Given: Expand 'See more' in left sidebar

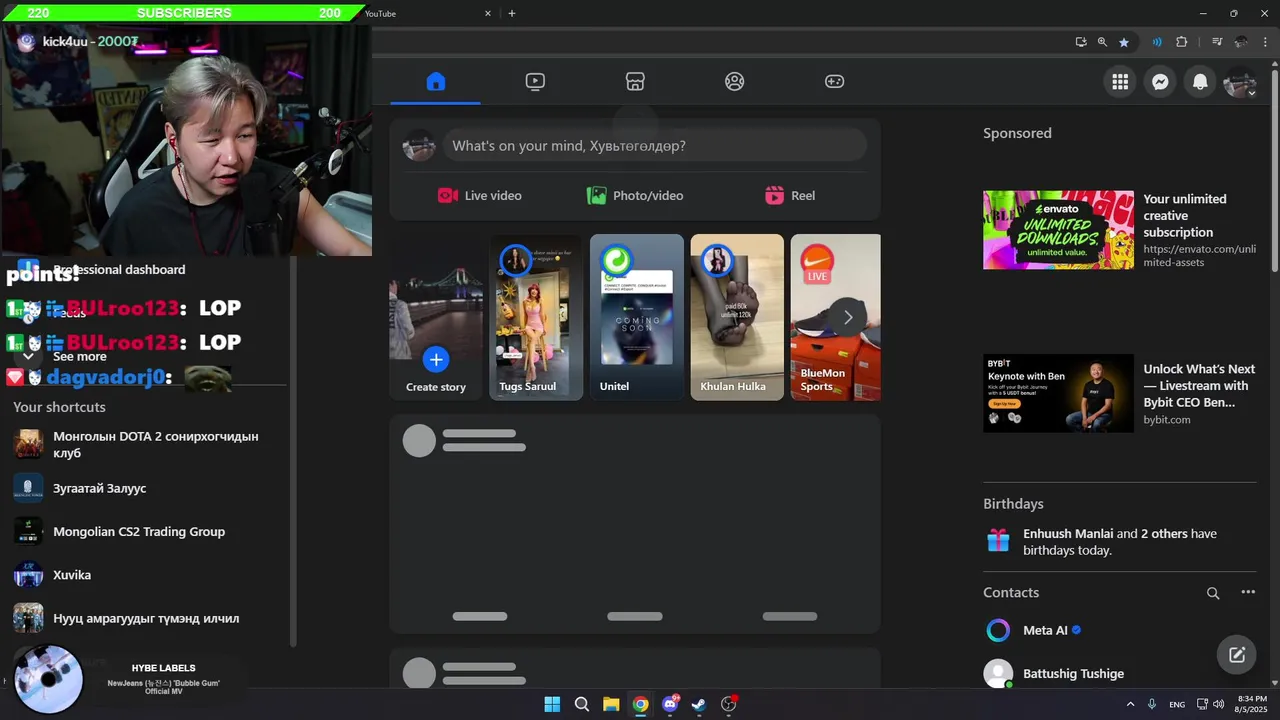Looking at the screenshot, I should pos(79,357).
